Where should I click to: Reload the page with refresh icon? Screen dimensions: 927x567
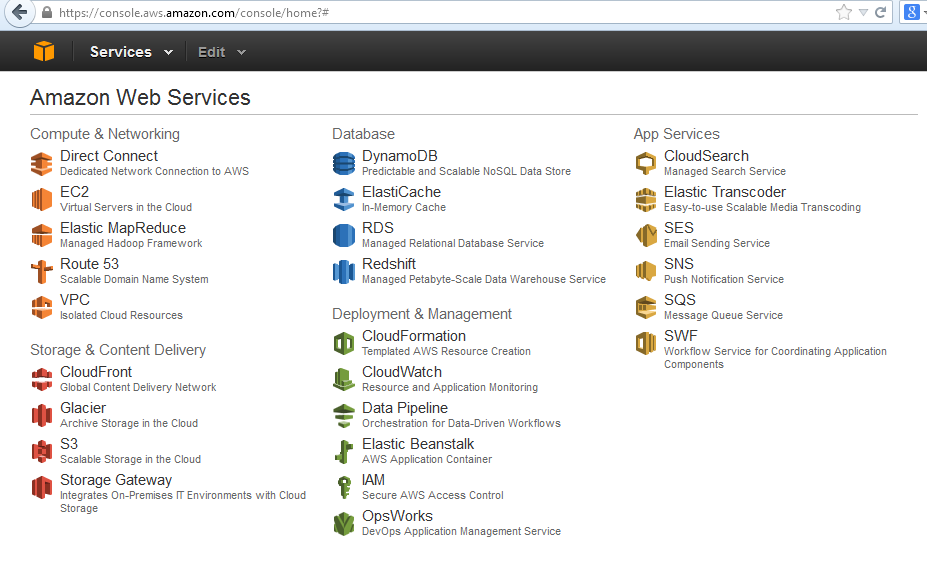click(880, 12)
